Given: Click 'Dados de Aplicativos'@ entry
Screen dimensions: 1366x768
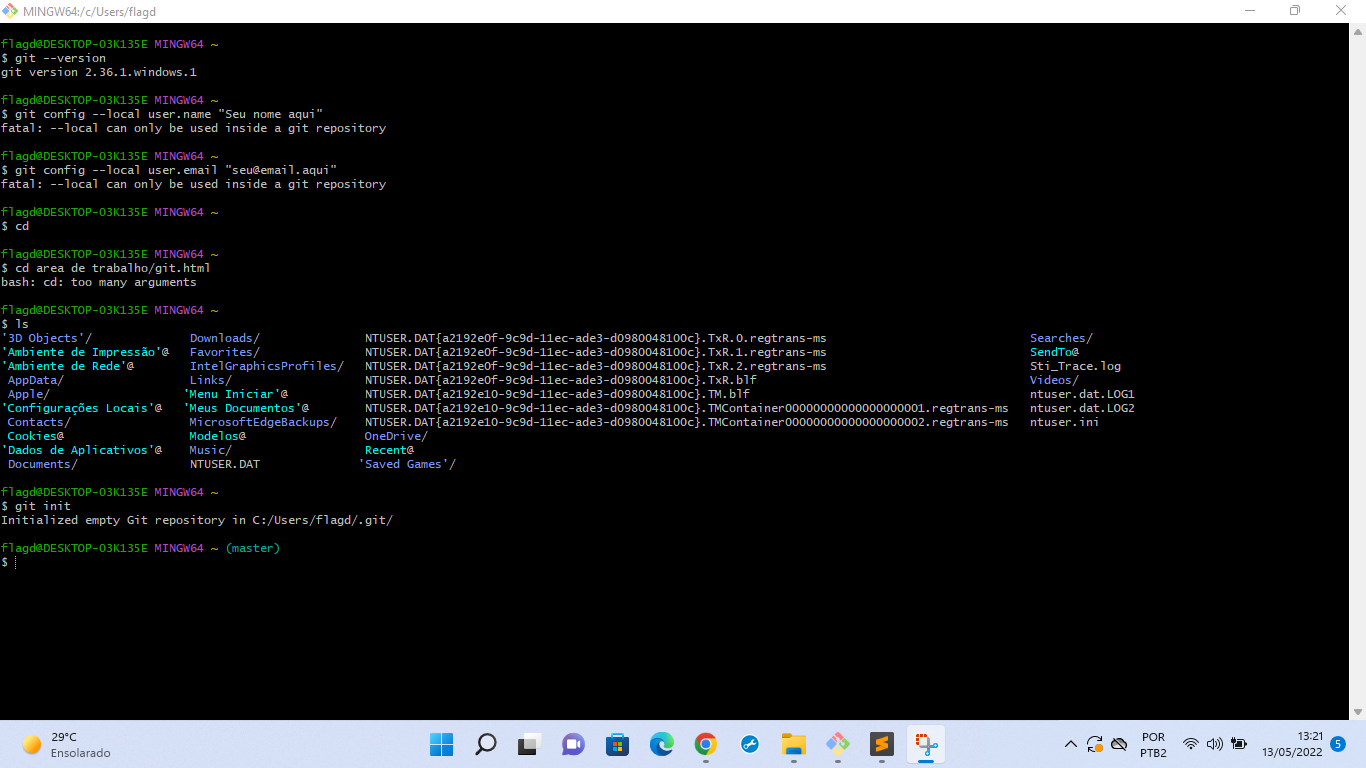Looking at the screenshot, I should tap(82, 450).
